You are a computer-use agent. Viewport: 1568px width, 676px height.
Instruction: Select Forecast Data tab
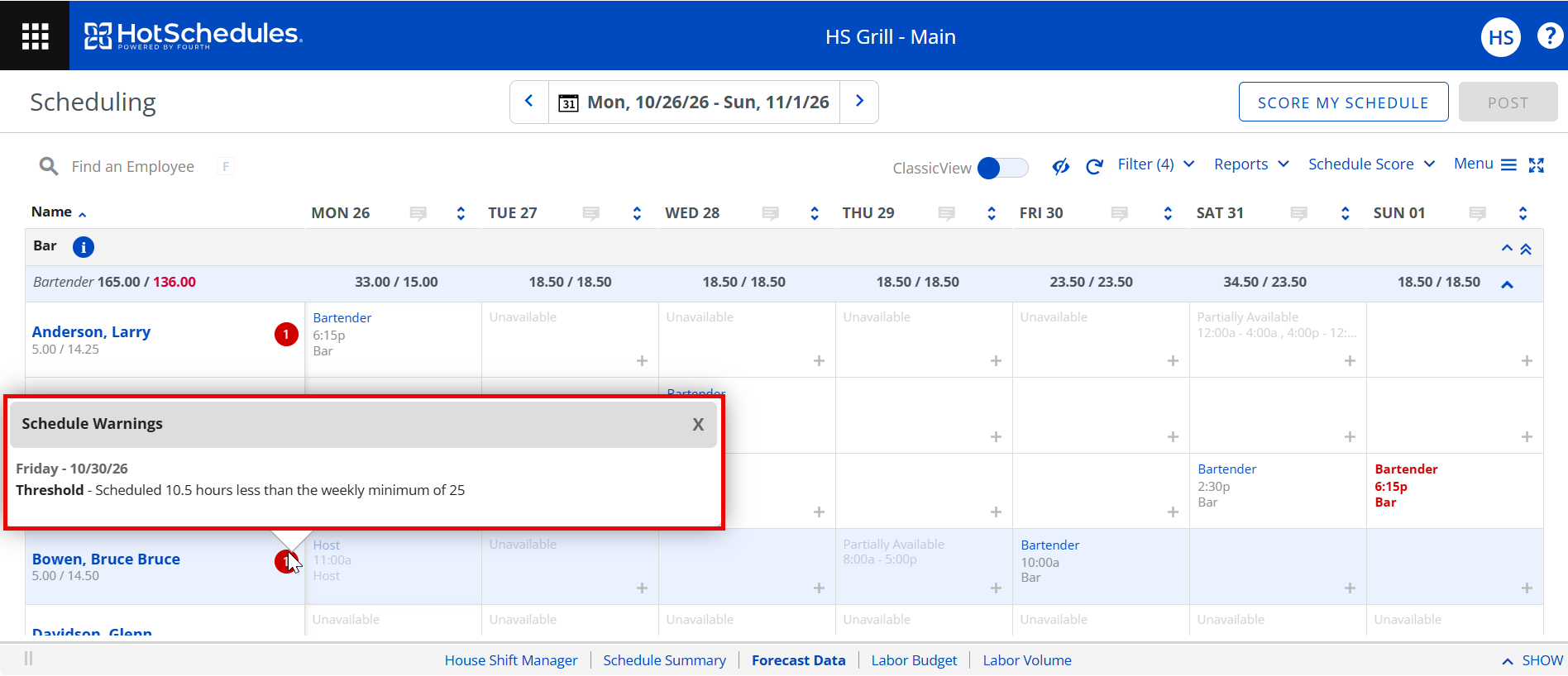click(798, 660)
